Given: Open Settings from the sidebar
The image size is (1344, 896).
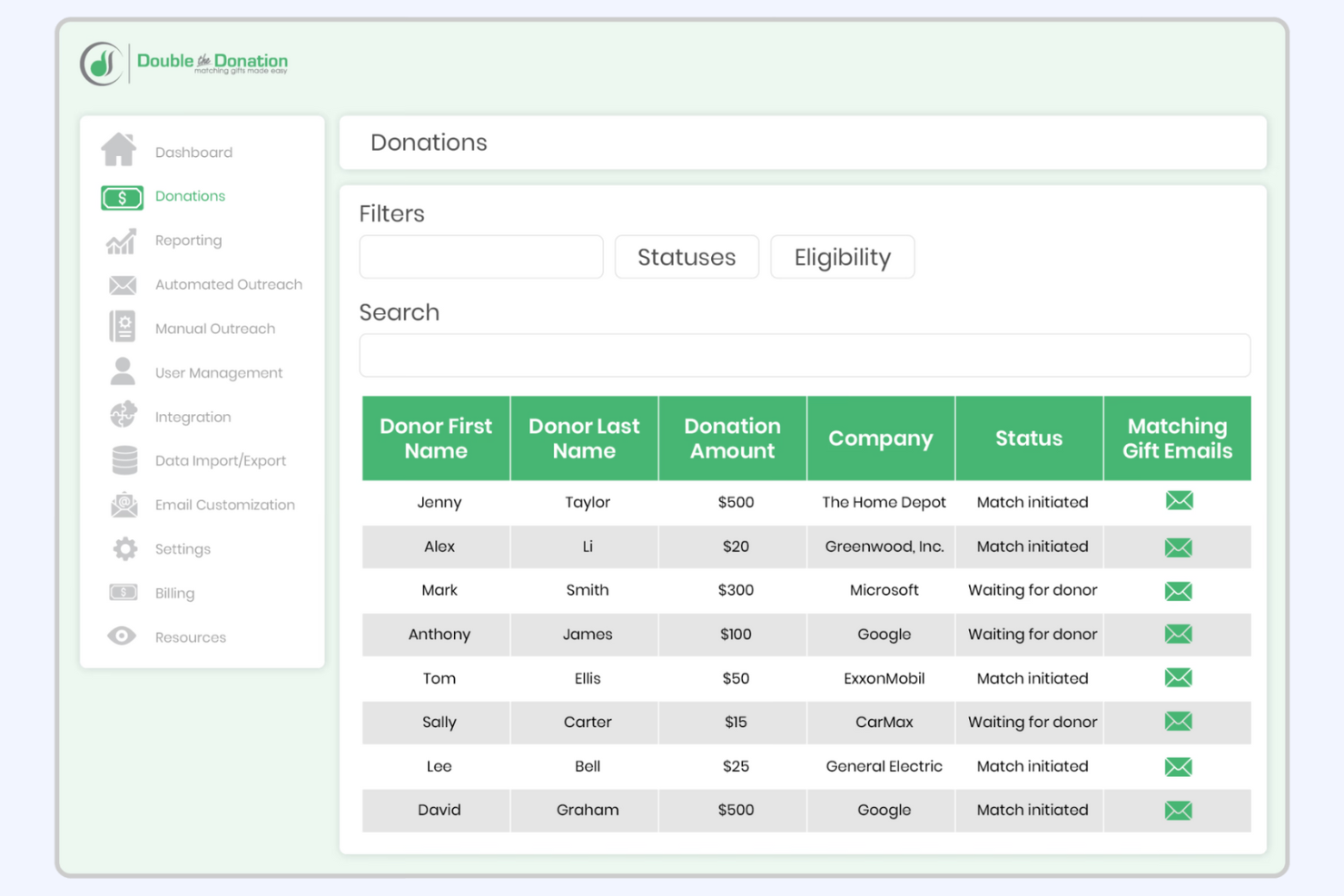Looking at the screenshot, I should click(183, 549).
